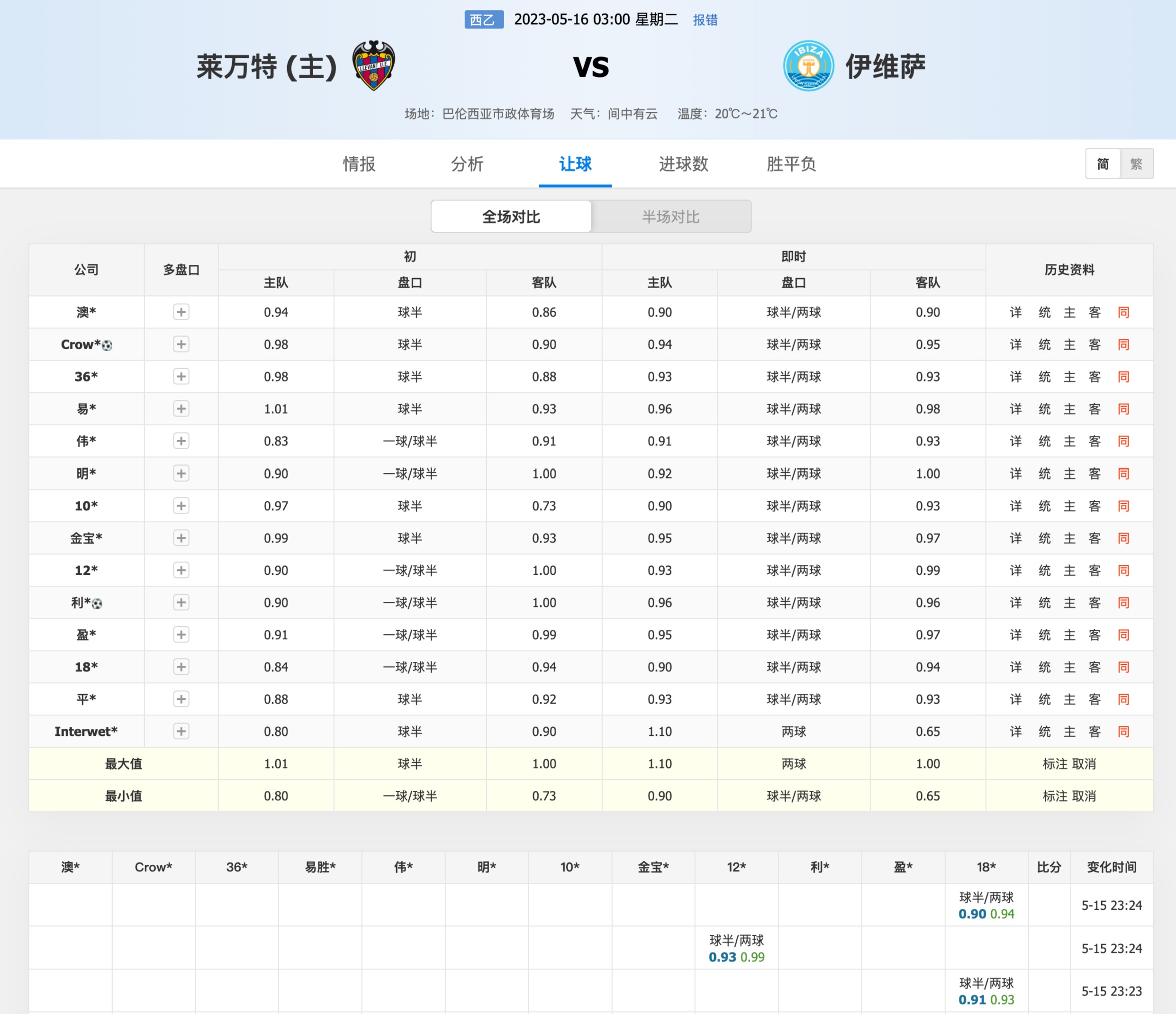Expand multi-handicap plus for 易* row

(x=181, y=409)
